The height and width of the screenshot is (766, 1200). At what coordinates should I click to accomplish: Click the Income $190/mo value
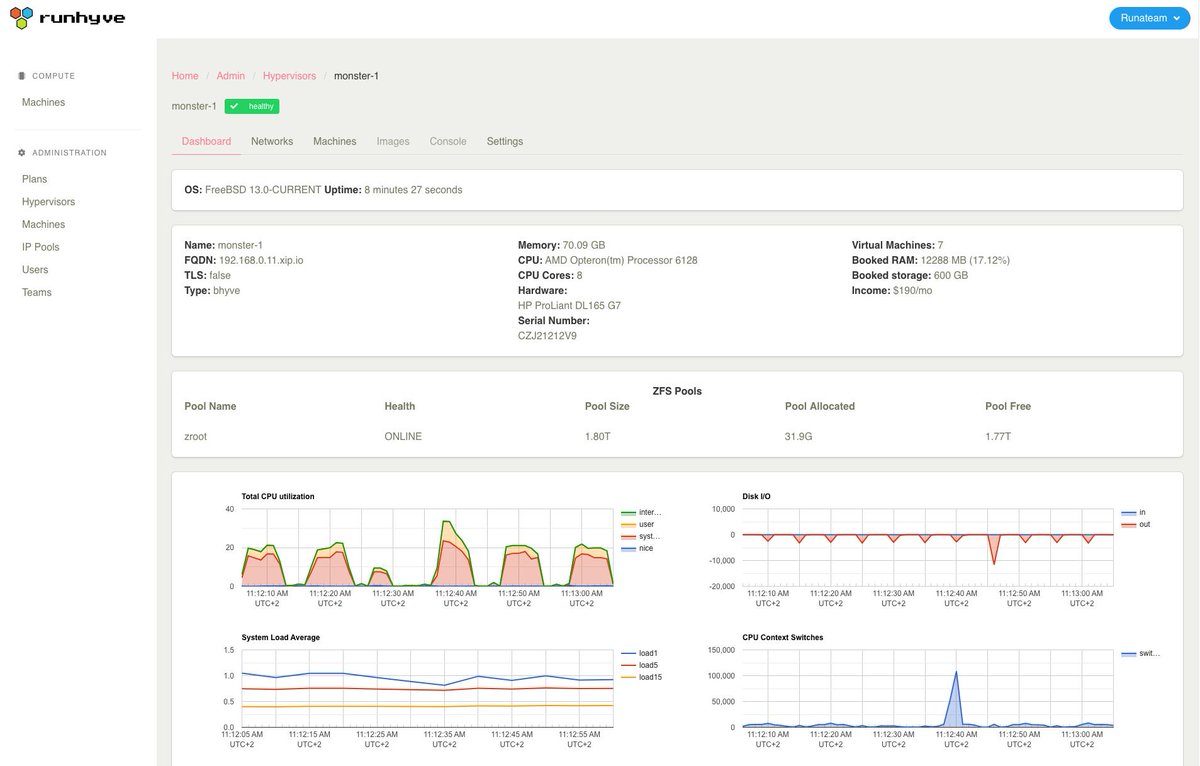tap(914, 291)
